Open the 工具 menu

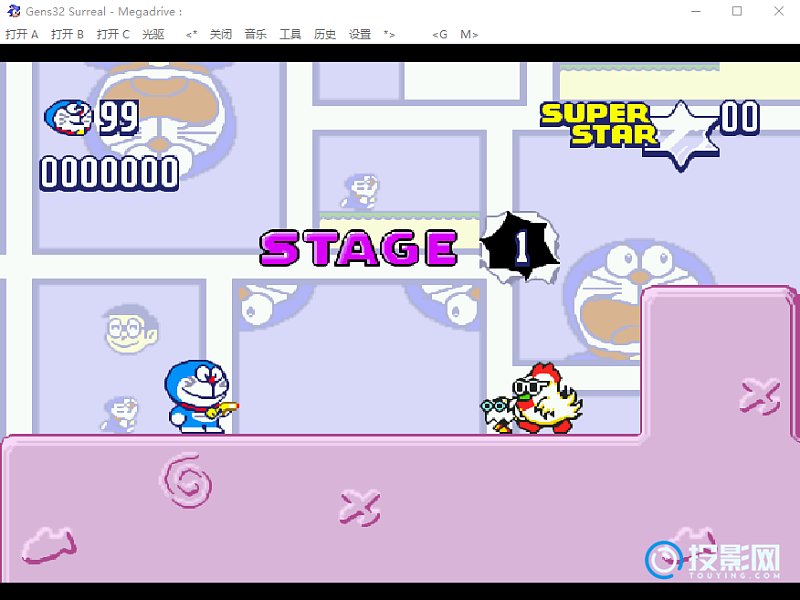coord(290,34)
